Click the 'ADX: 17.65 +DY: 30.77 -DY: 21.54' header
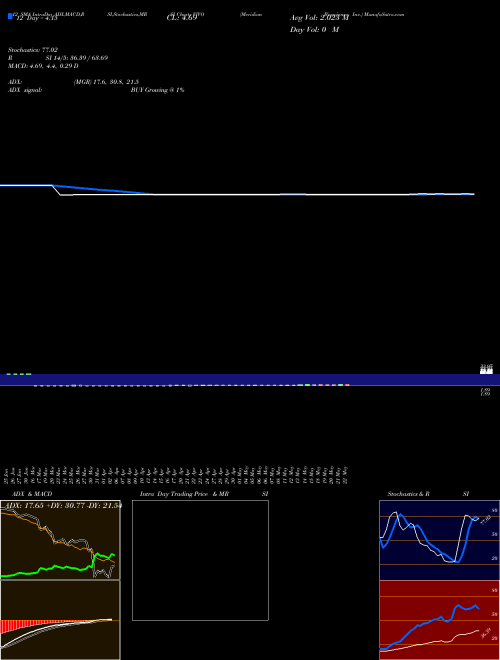500x660 pixels. tap(64, 506)
